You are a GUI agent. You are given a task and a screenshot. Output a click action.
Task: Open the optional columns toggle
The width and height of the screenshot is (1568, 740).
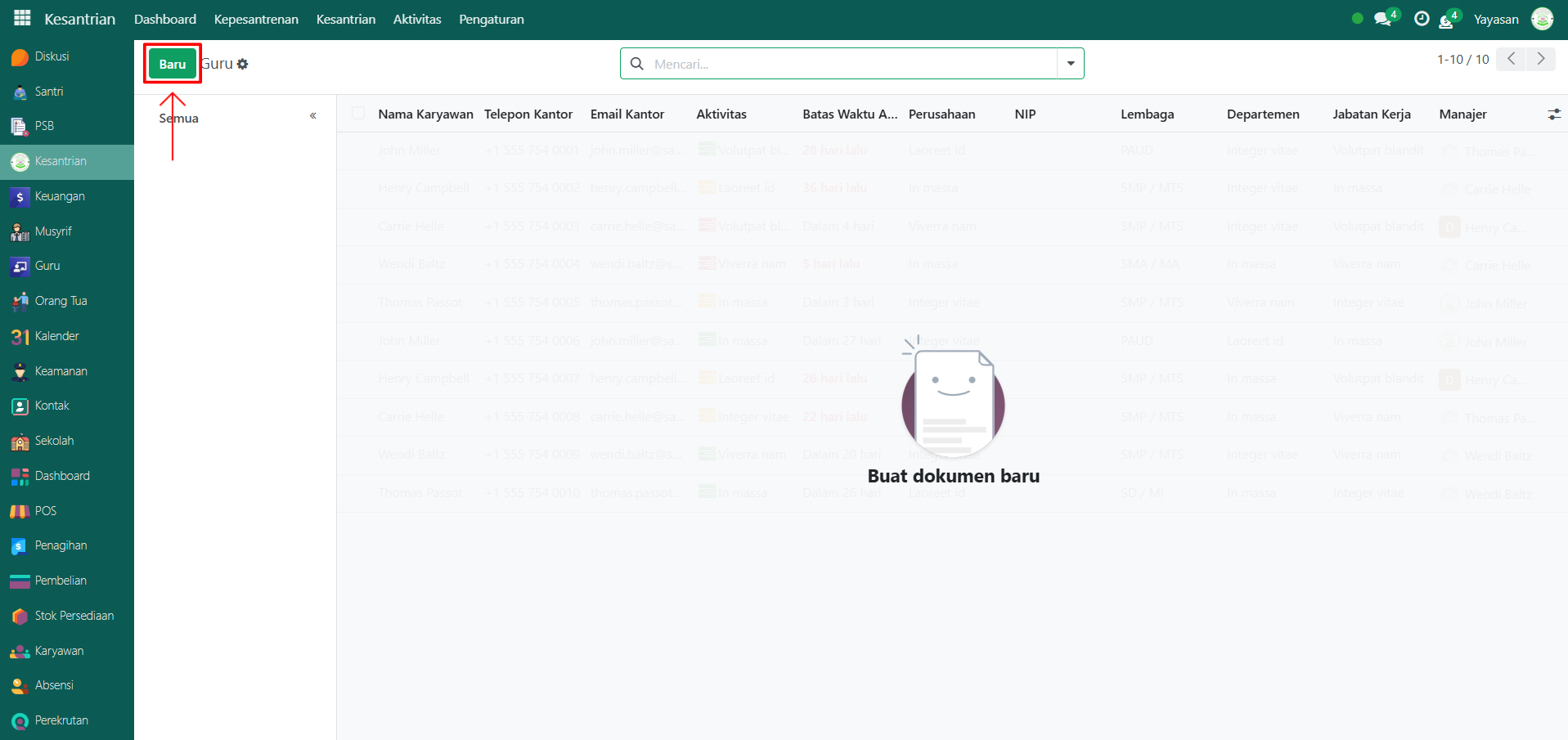click(x=1554, y=114)
